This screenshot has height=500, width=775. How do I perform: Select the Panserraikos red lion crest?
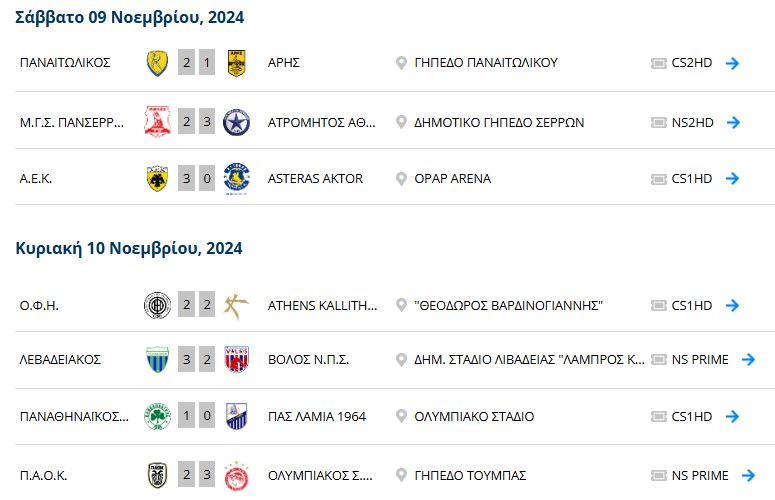(157, 122)
